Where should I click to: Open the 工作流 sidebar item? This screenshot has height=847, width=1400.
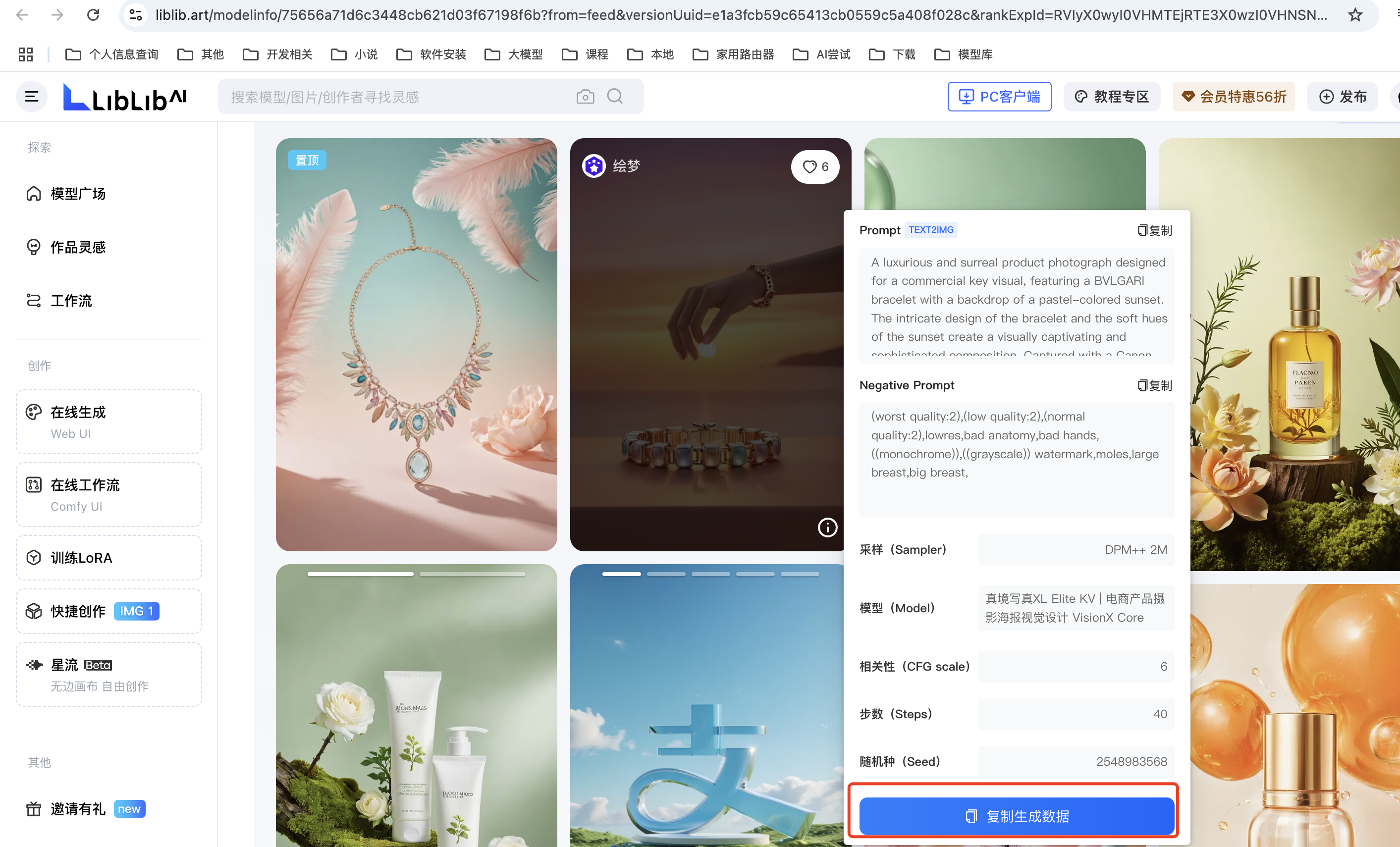click(71, 301)
